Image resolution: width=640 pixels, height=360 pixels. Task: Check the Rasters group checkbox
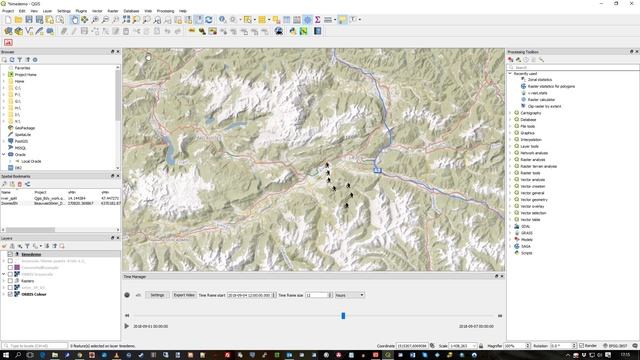coord(10,281)
